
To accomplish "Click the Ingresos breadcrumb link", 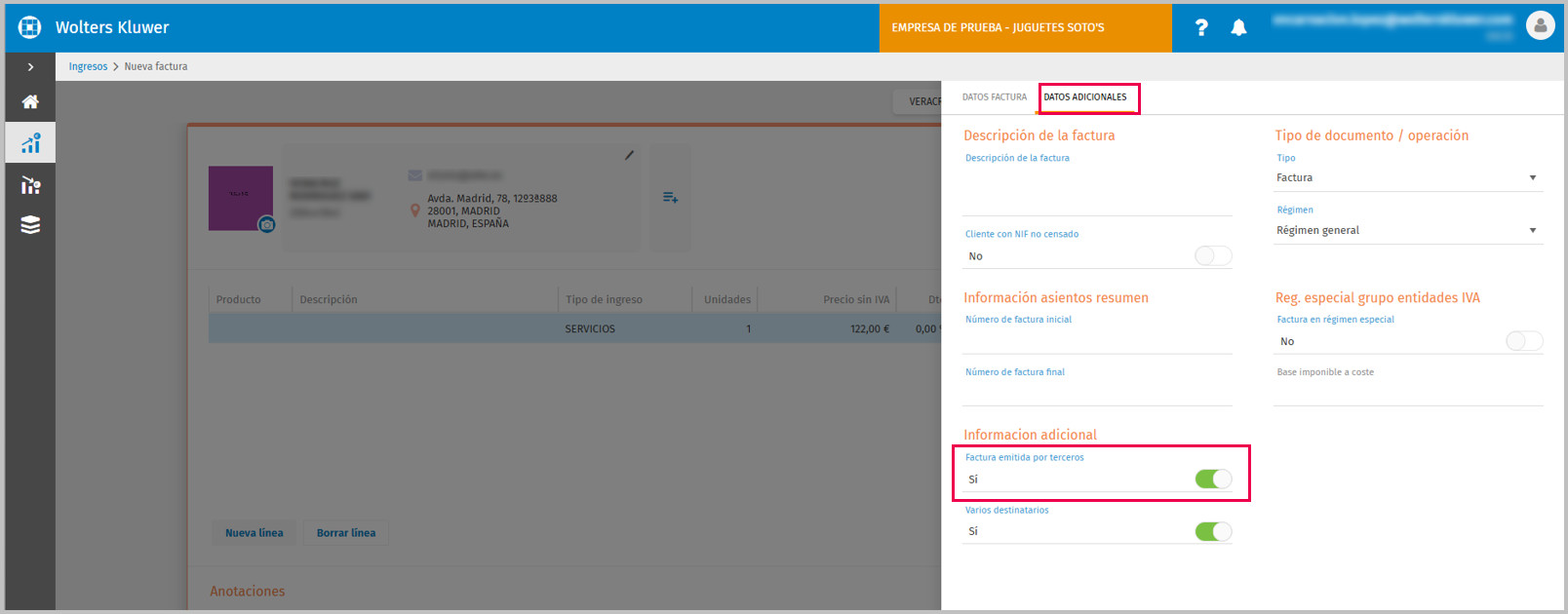I will pos(88,66).
